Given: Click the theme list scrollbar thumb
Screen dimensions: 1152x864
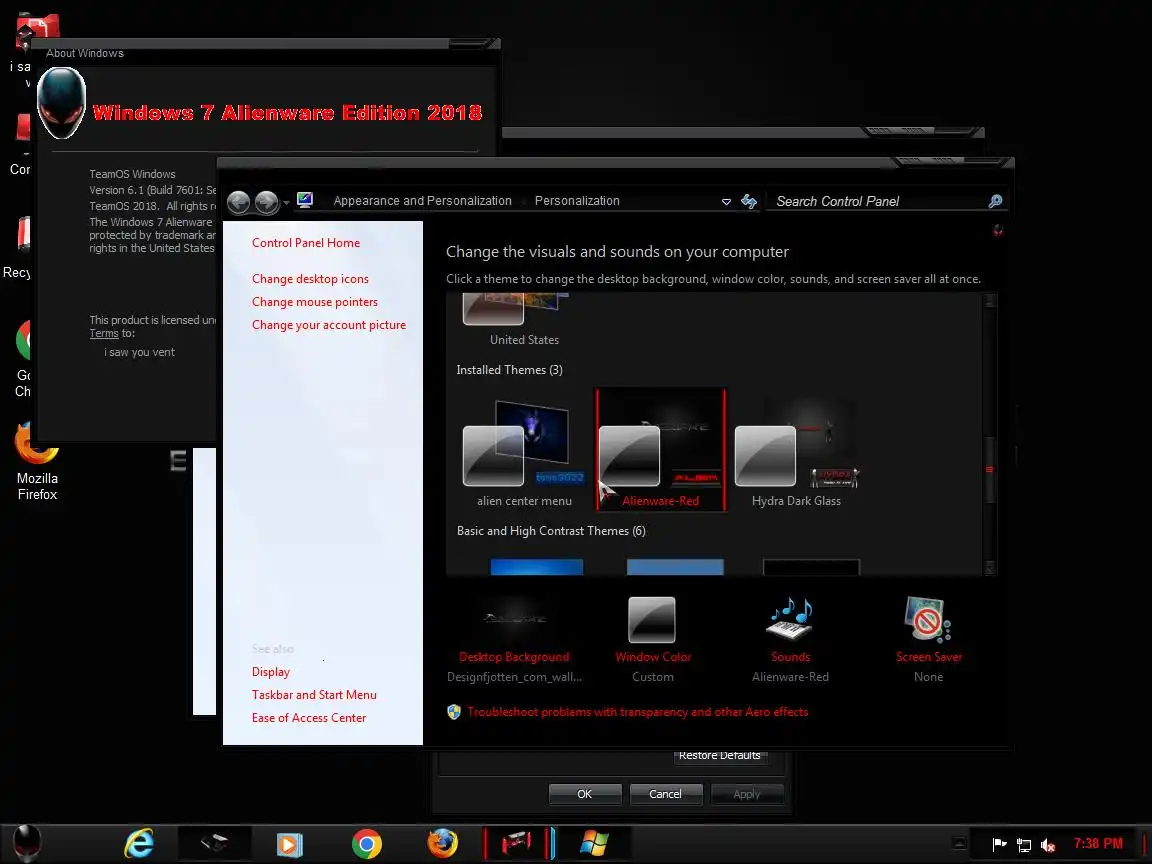Looking at the screenshot, I should [990, 469].
